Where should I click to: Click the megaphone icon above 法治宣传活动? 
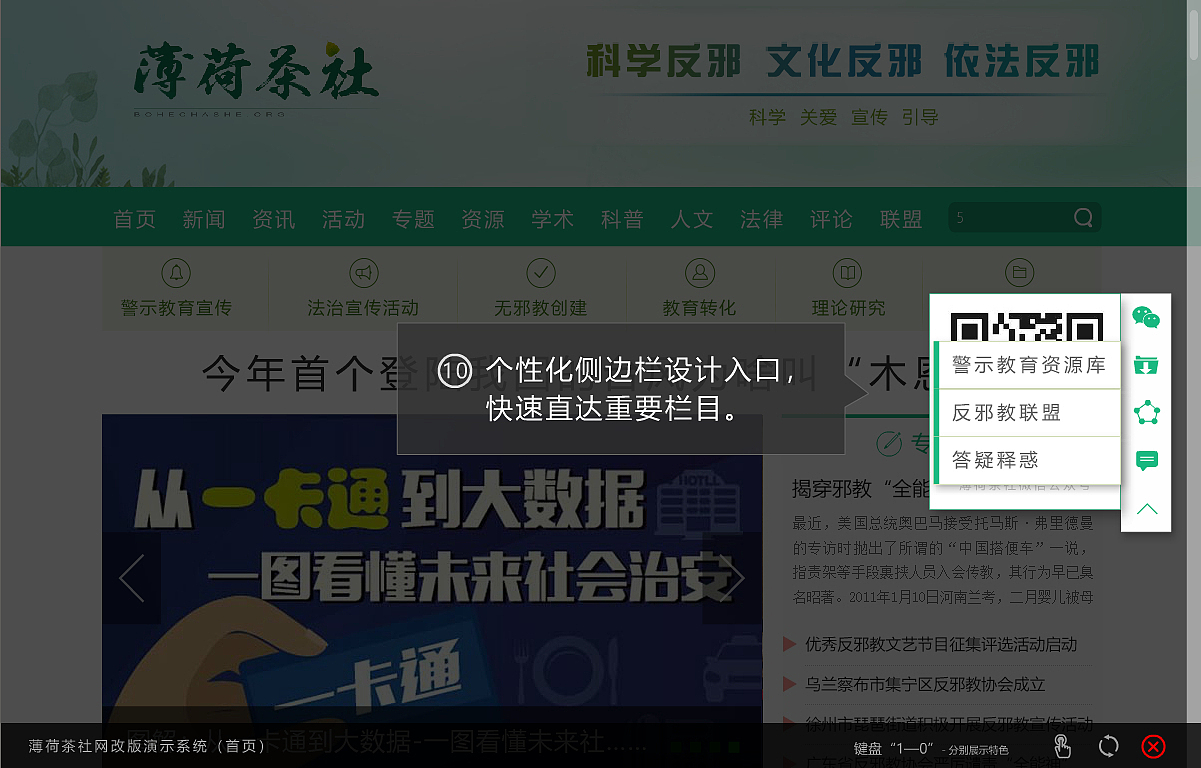coord(363,272)
